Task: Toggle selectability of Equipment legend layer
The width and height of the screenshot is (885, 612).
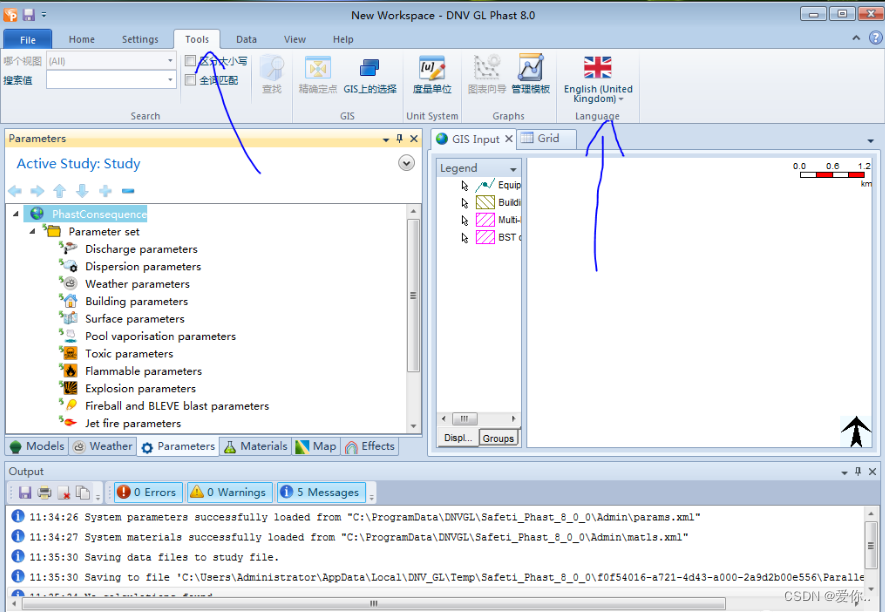Action: [465, 185]
